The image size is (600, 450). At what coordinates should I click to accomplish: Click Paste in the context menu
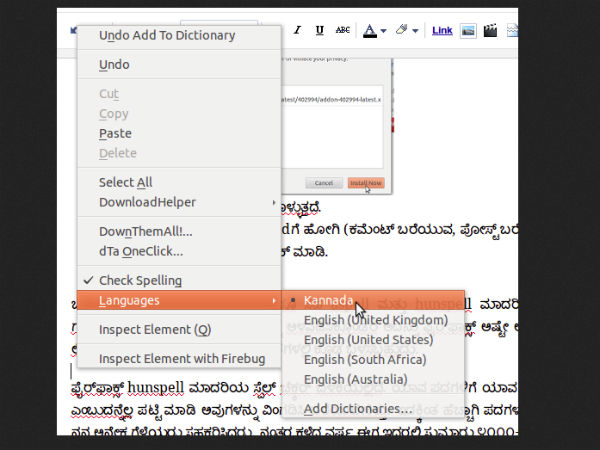pos(115,133)
